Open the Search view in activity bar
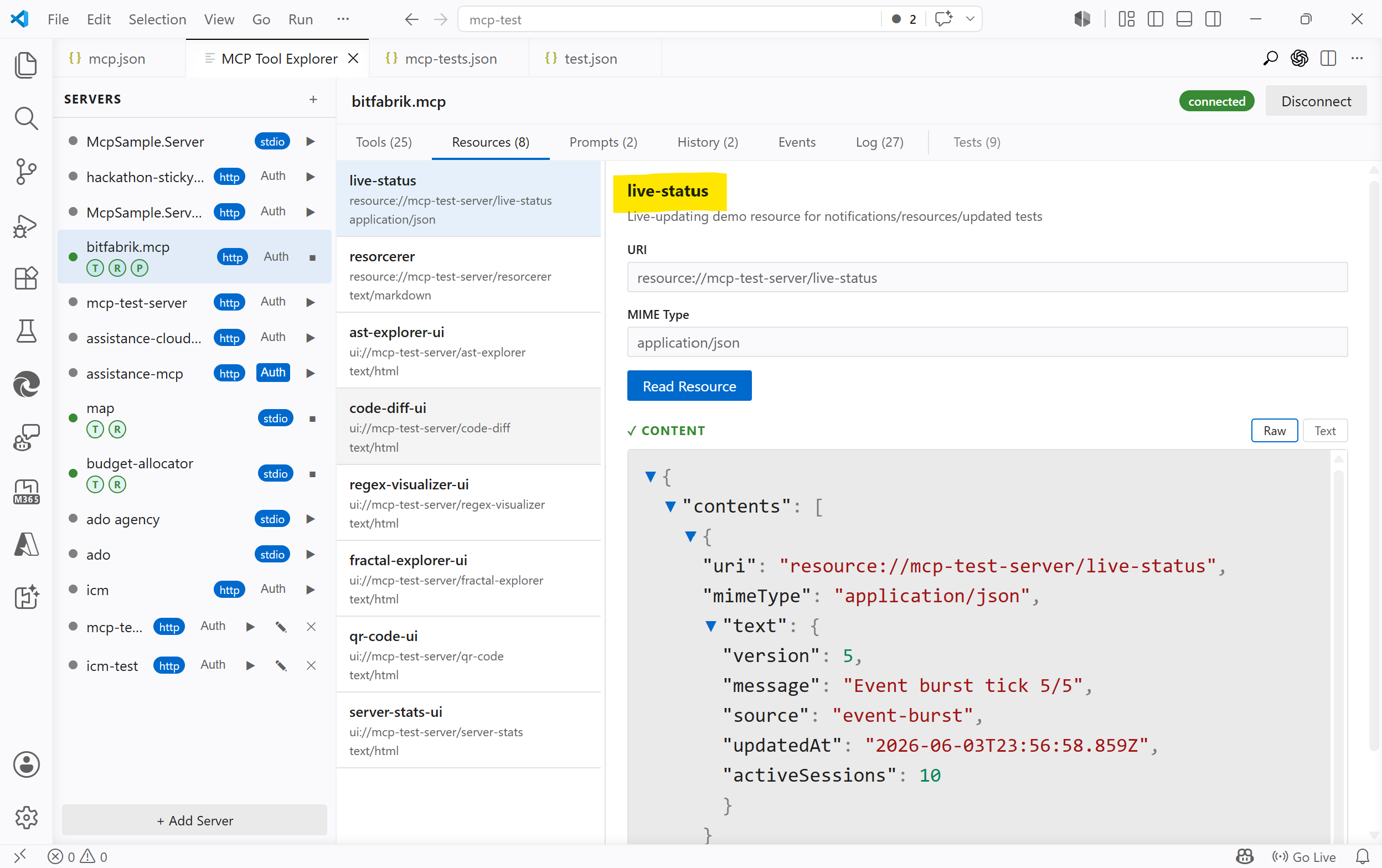The height and width of the screenshot is (868, 1382). pyautogui.click(x=26, y=119)
